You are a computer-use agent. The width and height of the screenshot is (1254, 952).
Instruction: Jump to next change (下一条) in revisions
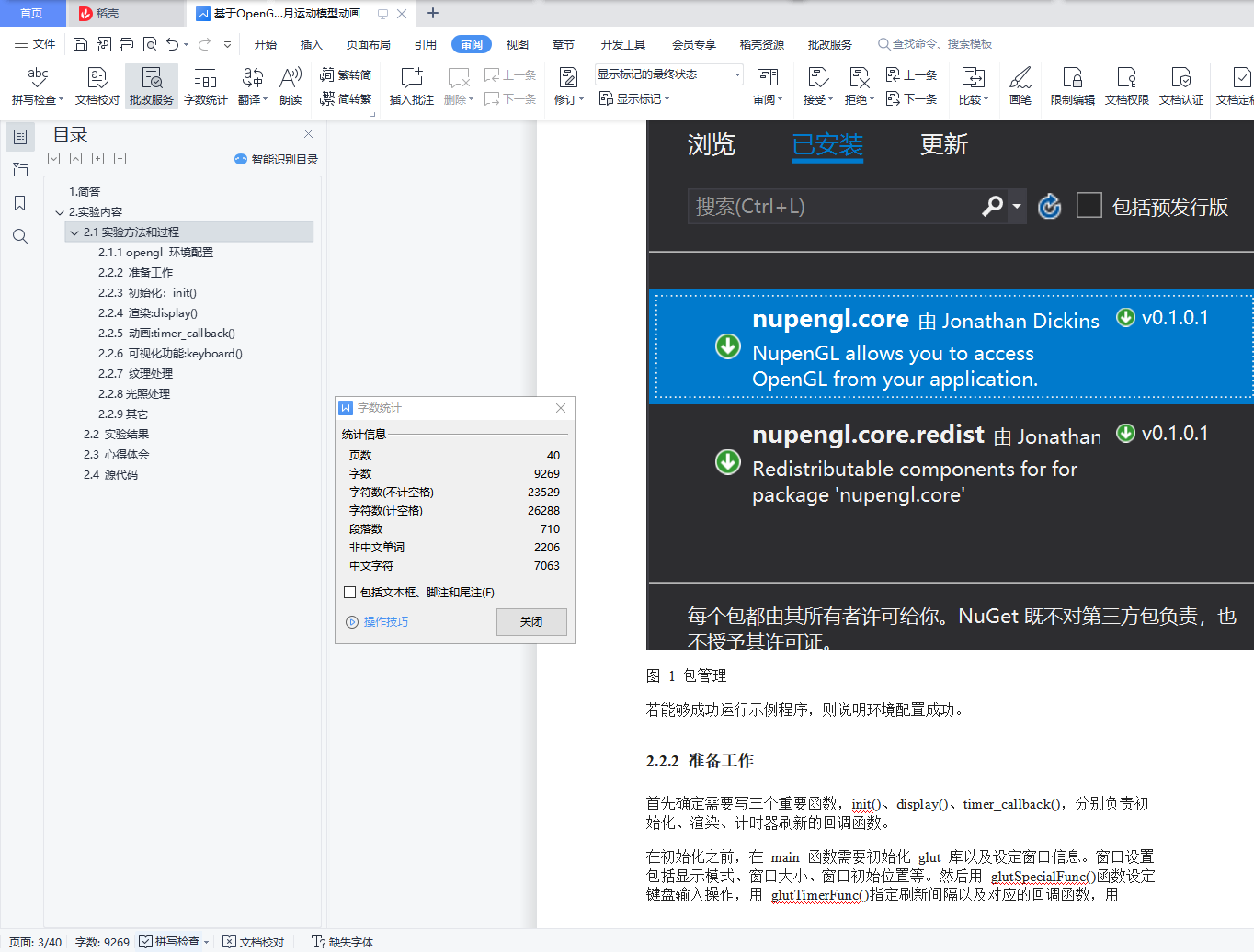911,98
